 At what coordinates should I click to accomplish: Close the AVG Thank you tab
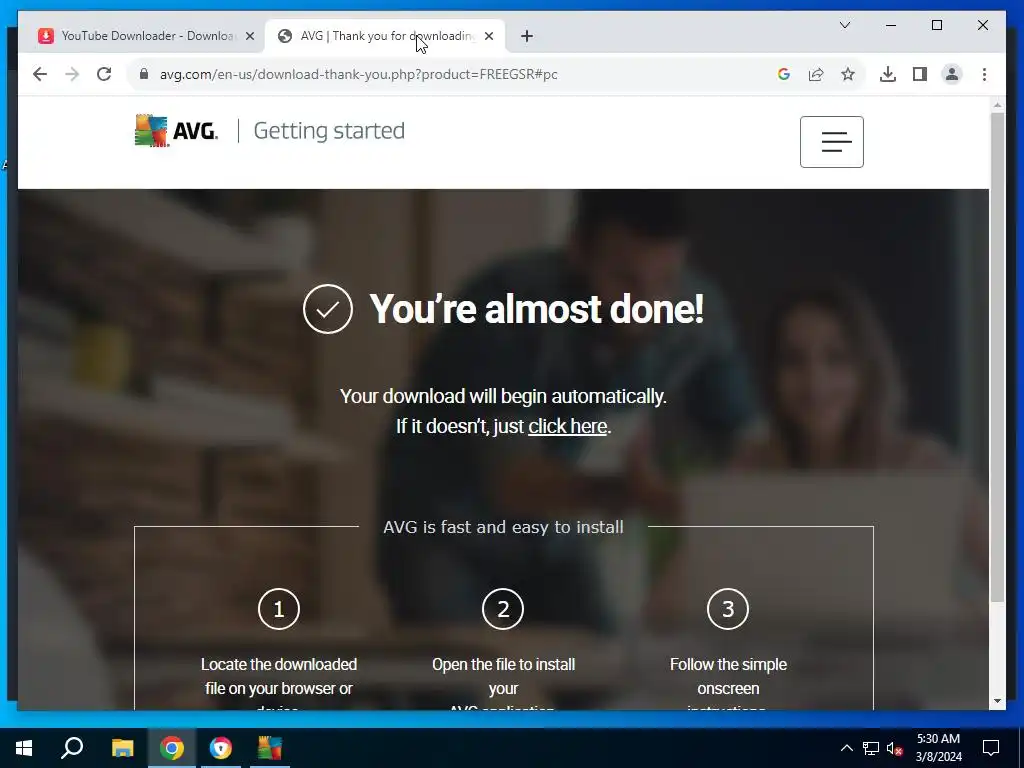[x=489, y=37]
